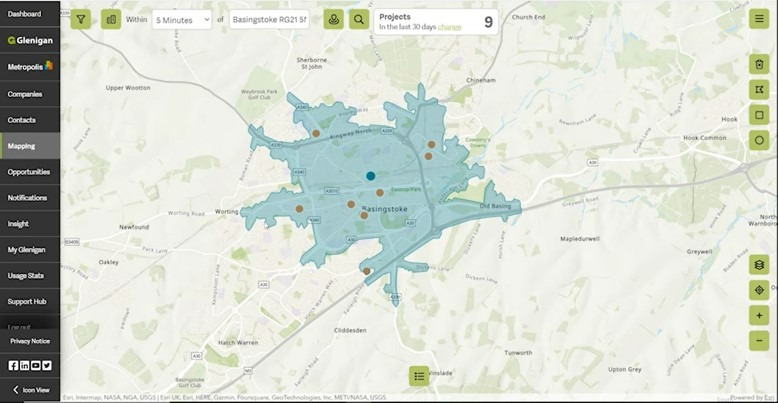Click the change link in Projects card
The width and height of the screenshot is (778, 403).
click(450, 27)
